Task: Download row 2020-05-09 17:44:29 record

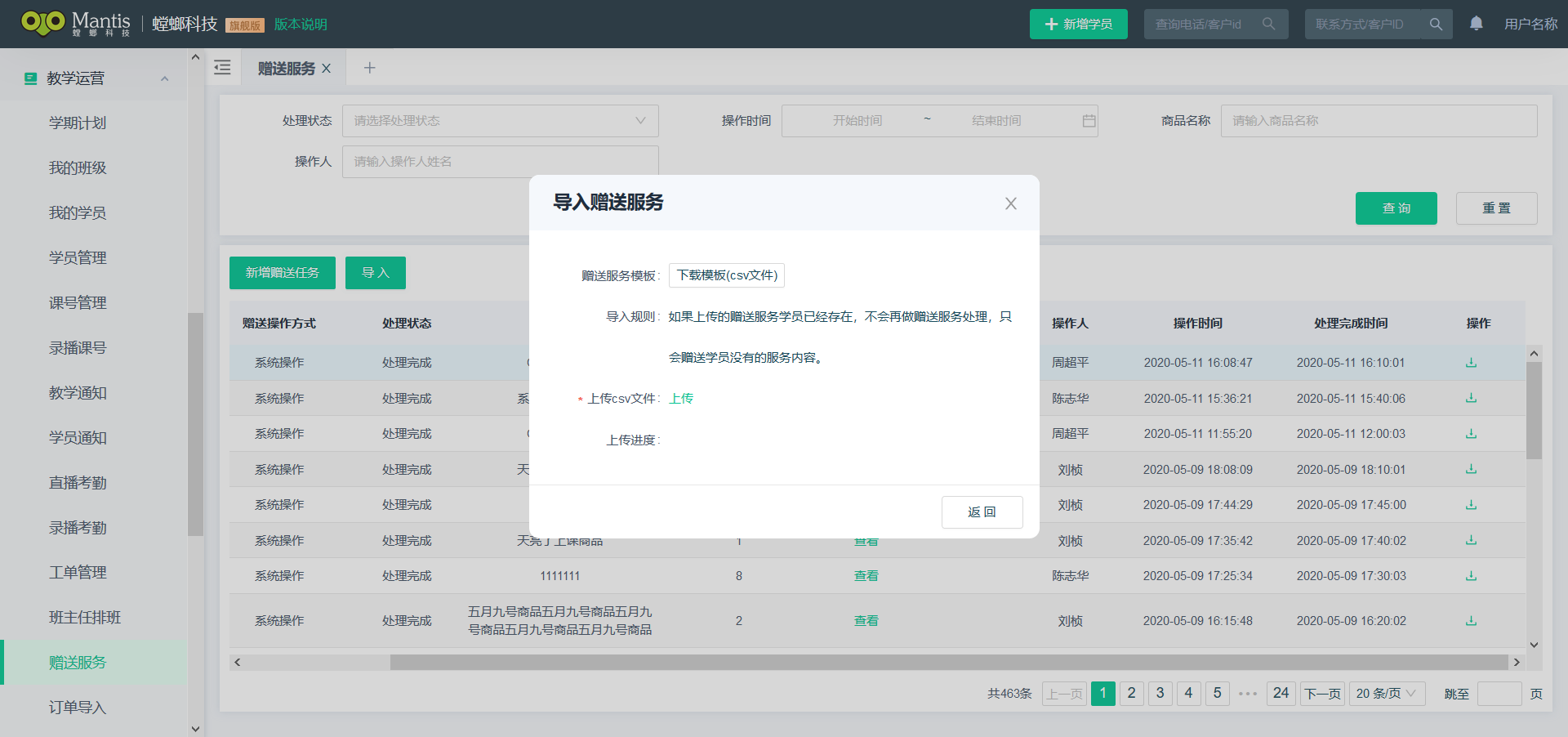Action: pyautogui.click(x=1471, y=505)
